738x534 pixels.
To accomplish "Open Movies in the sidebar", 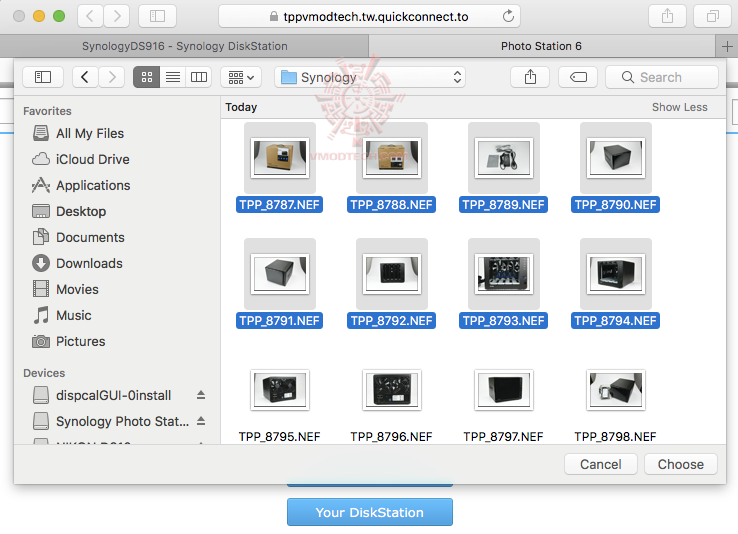I will (65, 289).
